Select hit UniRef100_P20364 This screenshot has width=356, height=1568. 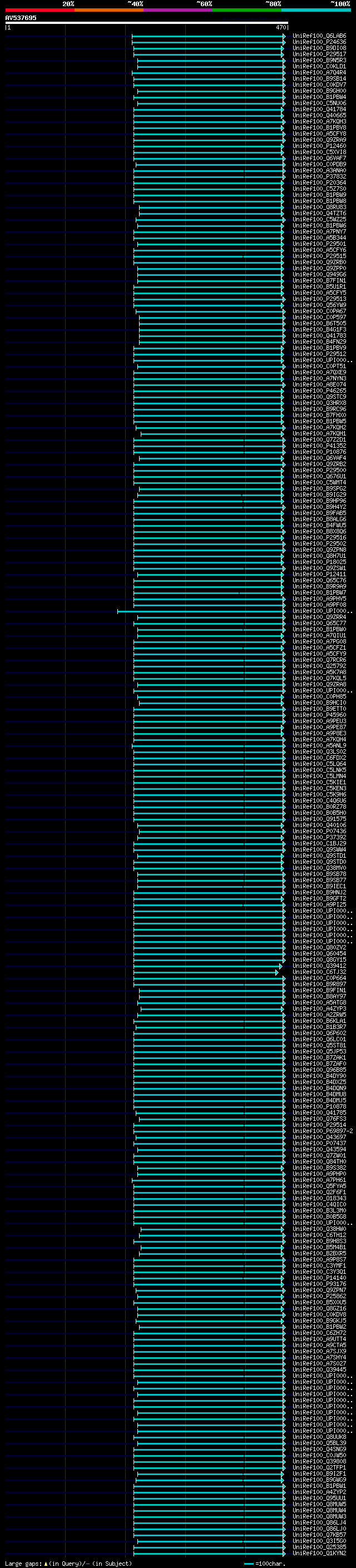coord(319,182)
